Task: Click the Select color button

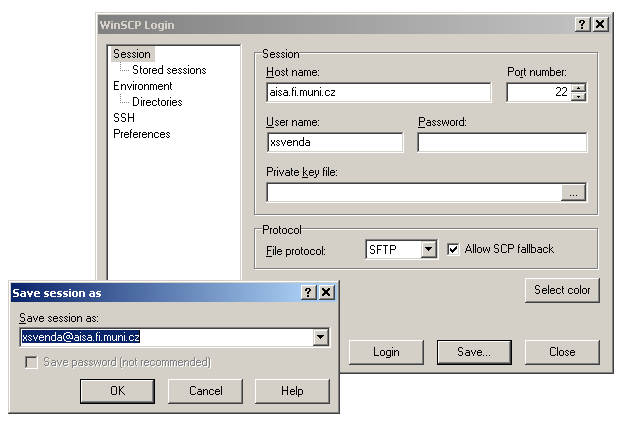Action: coord(562,290)
